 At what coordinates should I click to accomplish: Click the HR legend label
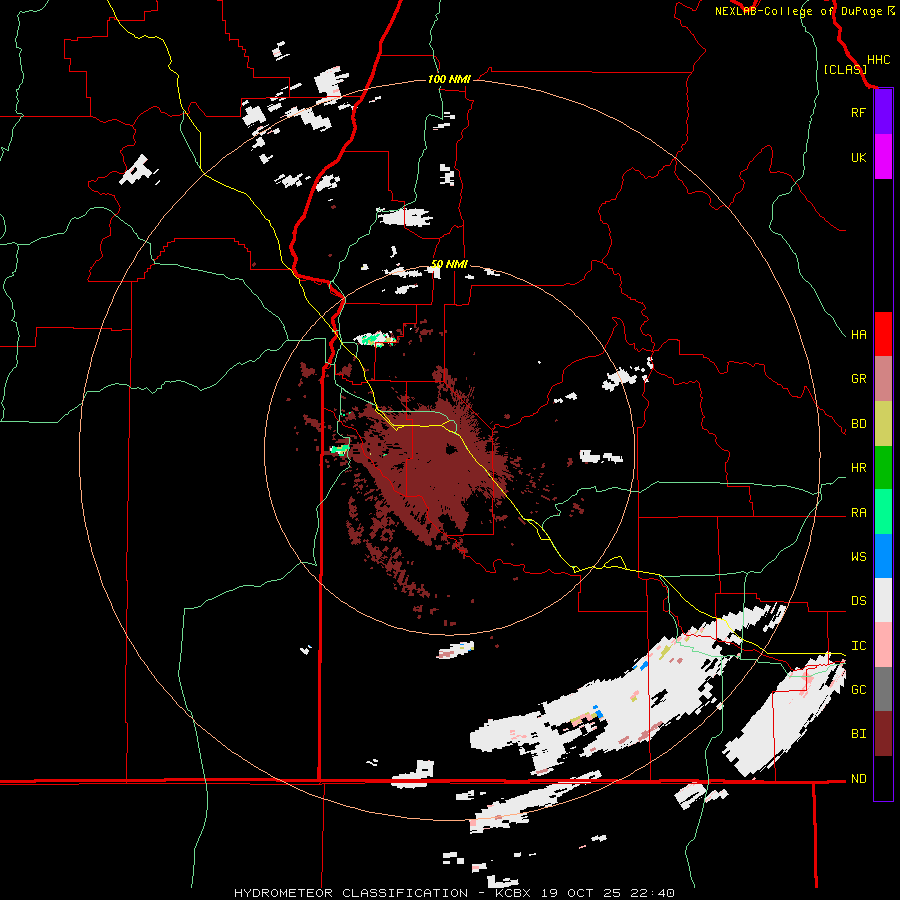coord(858,468)
